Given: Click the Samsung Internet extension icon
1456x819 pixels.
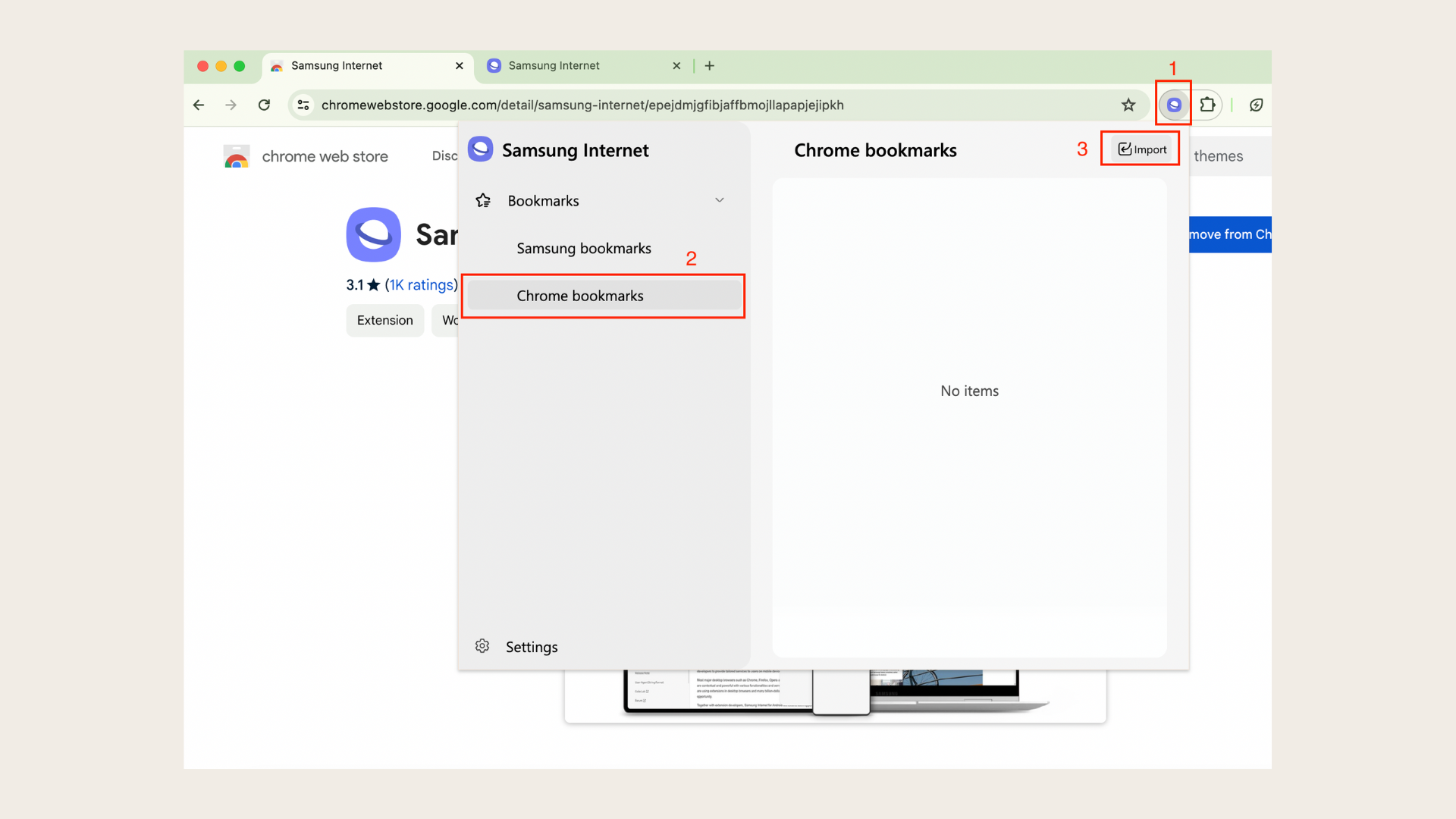Looking at the screenshot, I should [x=1174, y=104].
